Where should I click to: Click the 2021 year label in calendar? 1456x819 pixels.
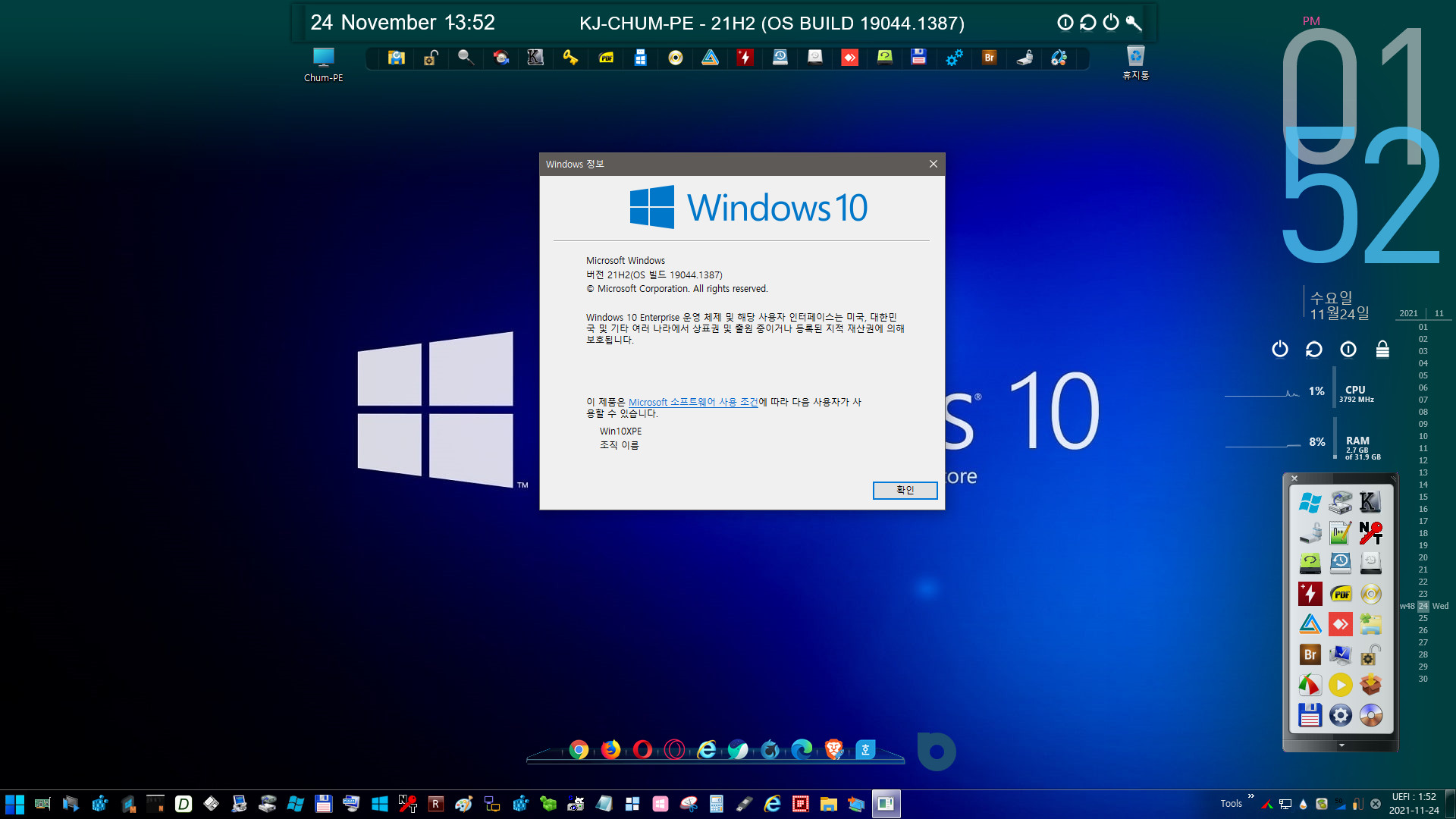tap(1408, 313)
